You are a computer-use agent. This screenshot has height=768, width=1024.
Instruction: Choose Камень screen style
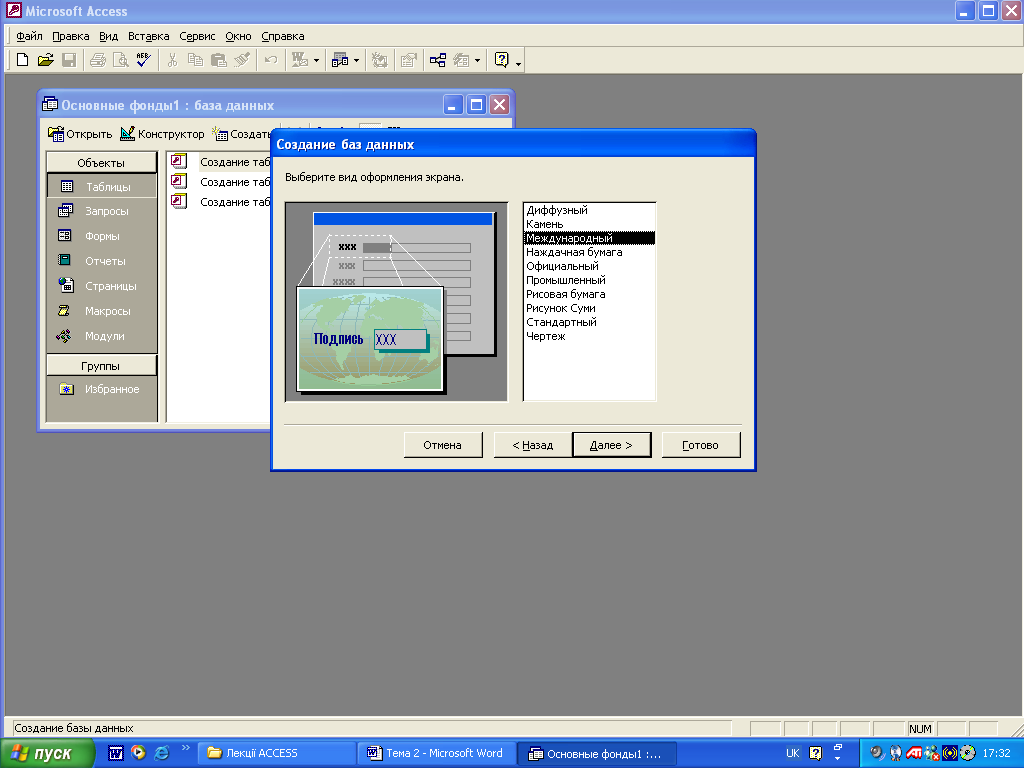[x=589, y=224]
